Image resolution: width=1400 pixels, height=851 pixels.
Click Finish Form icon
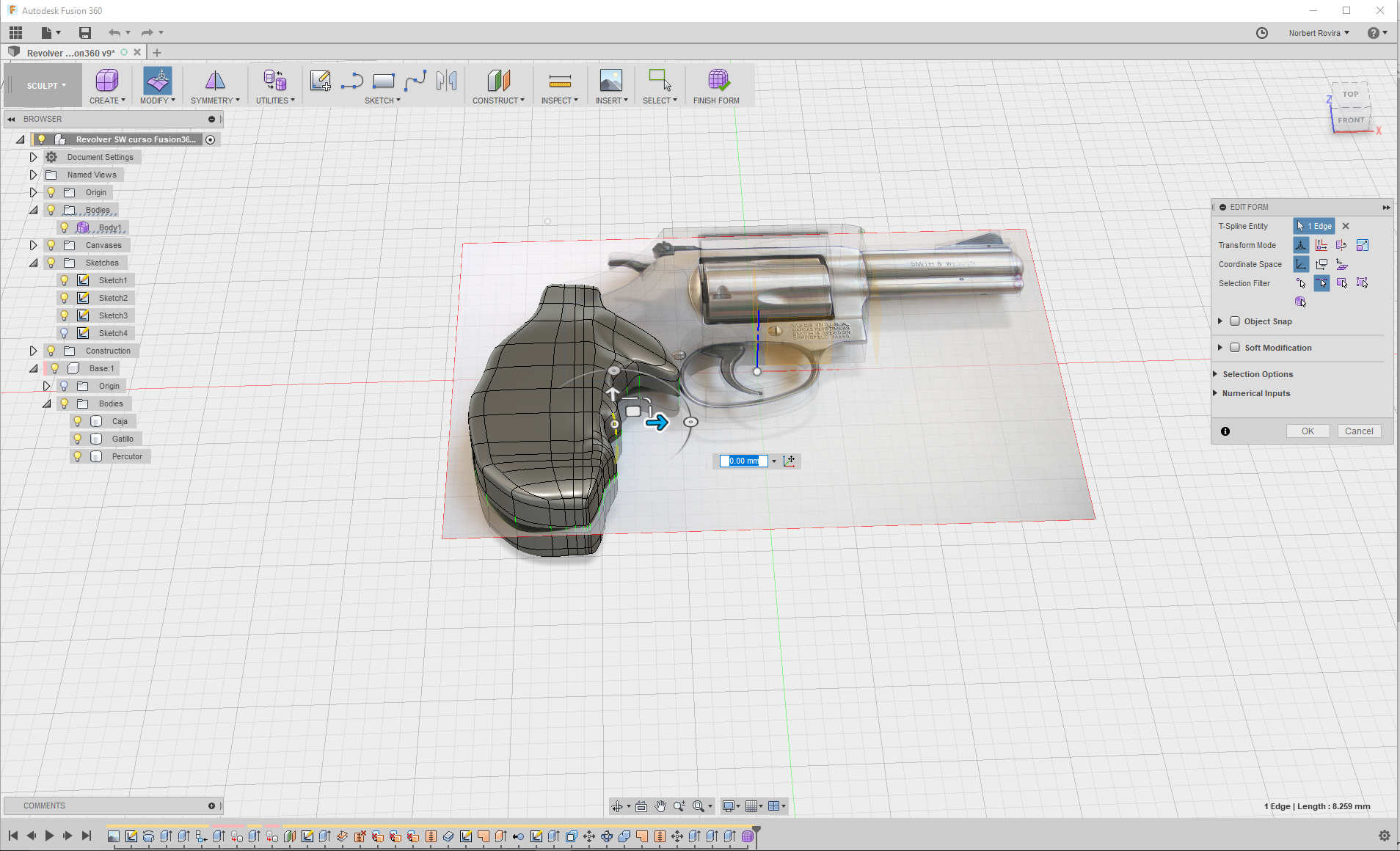(718, 81)
